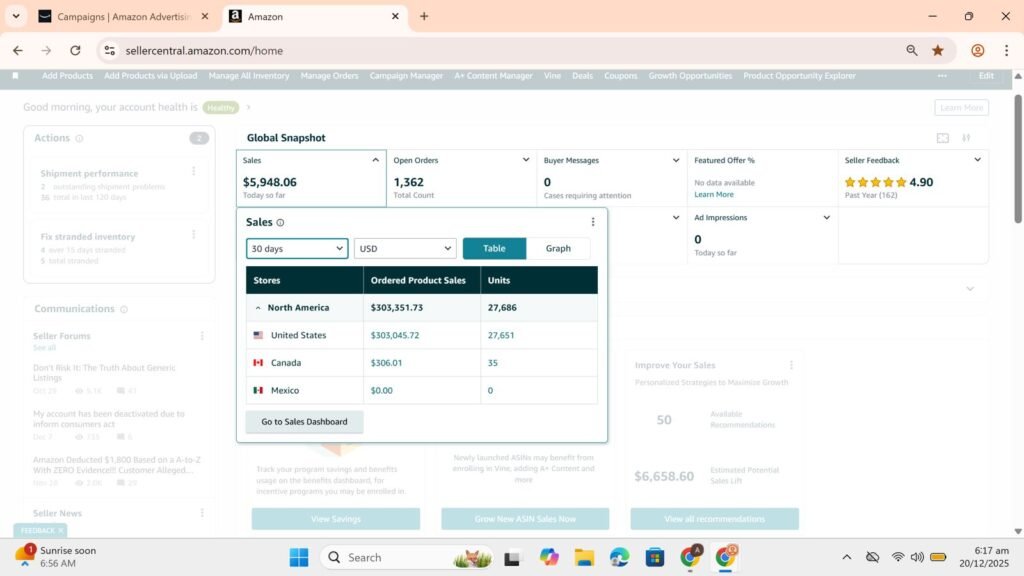Expand the Buyer Messages card
Screen dimensions: 1024x576
(x=676, y=160)
